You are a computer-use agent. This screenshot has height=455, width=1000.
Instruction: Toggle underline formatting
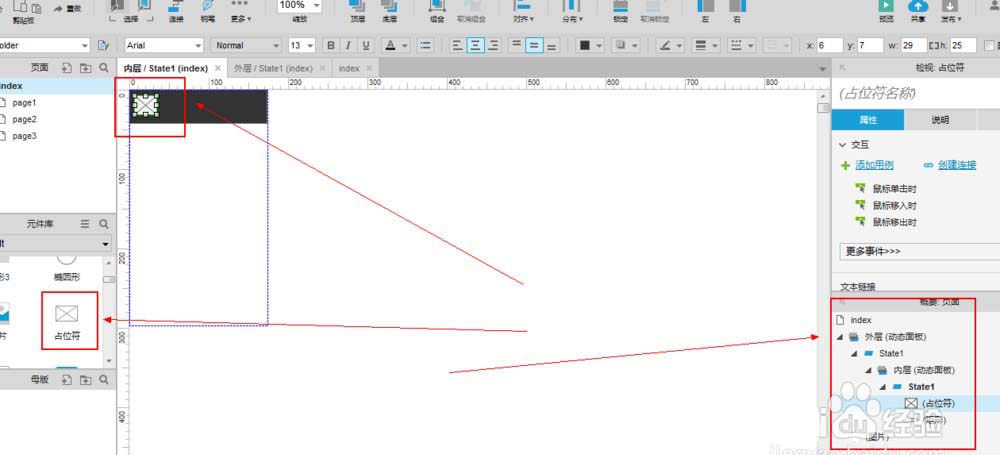(366, 45)
